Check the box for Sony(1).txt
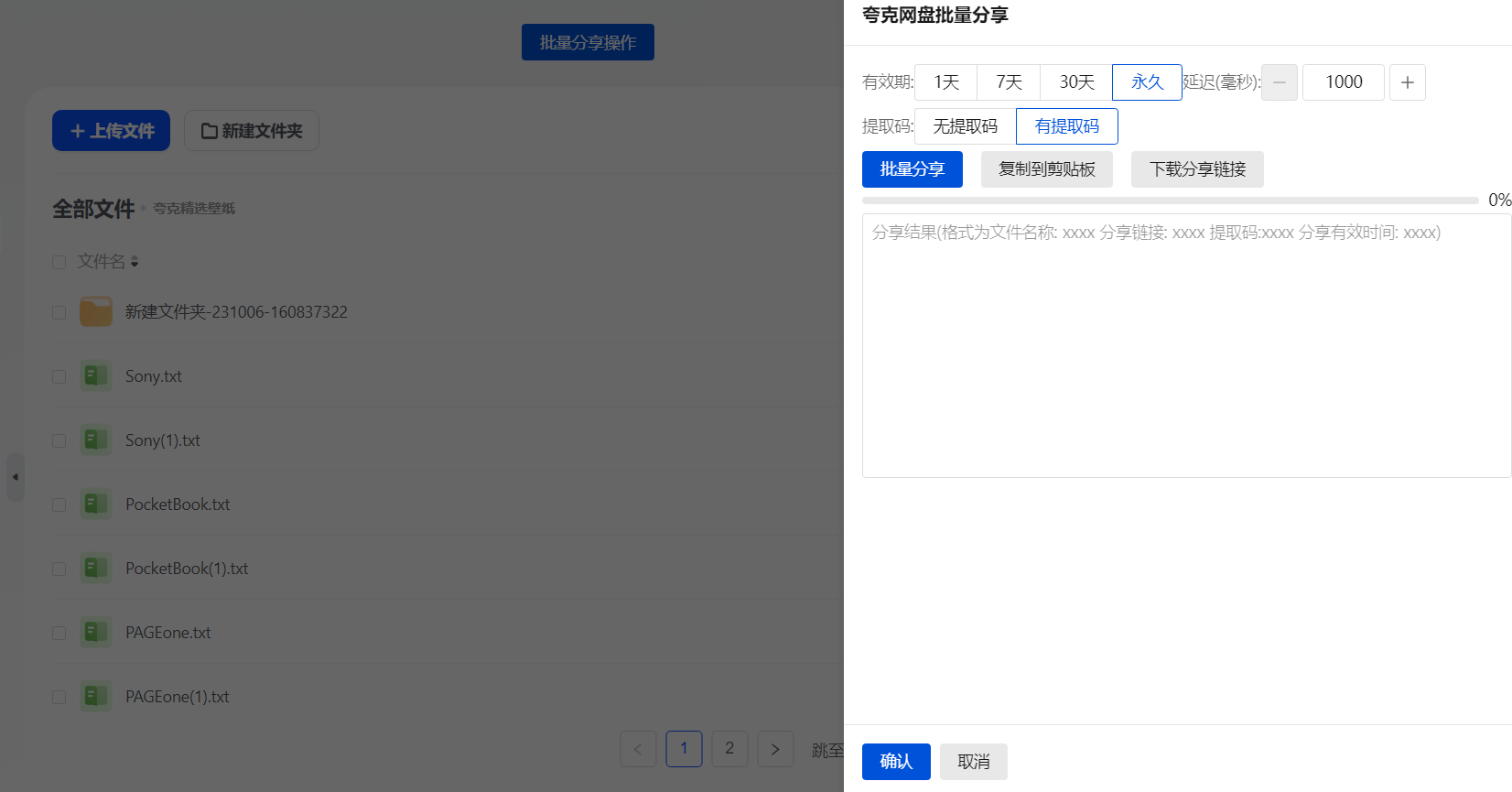 click(59, 441)
